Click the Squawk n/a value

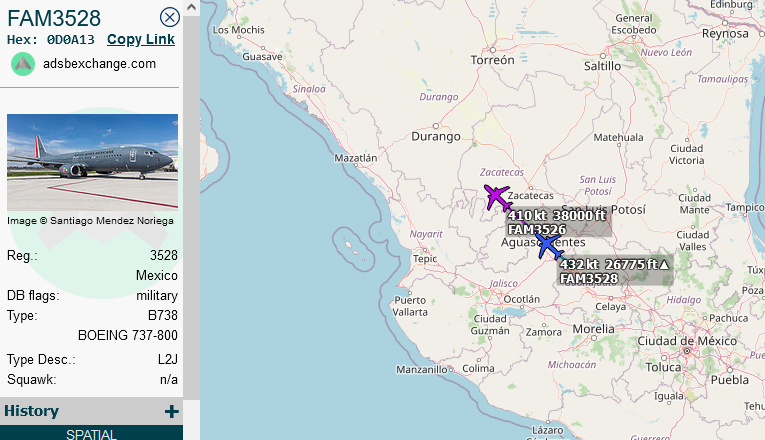[x=169, y=380]
